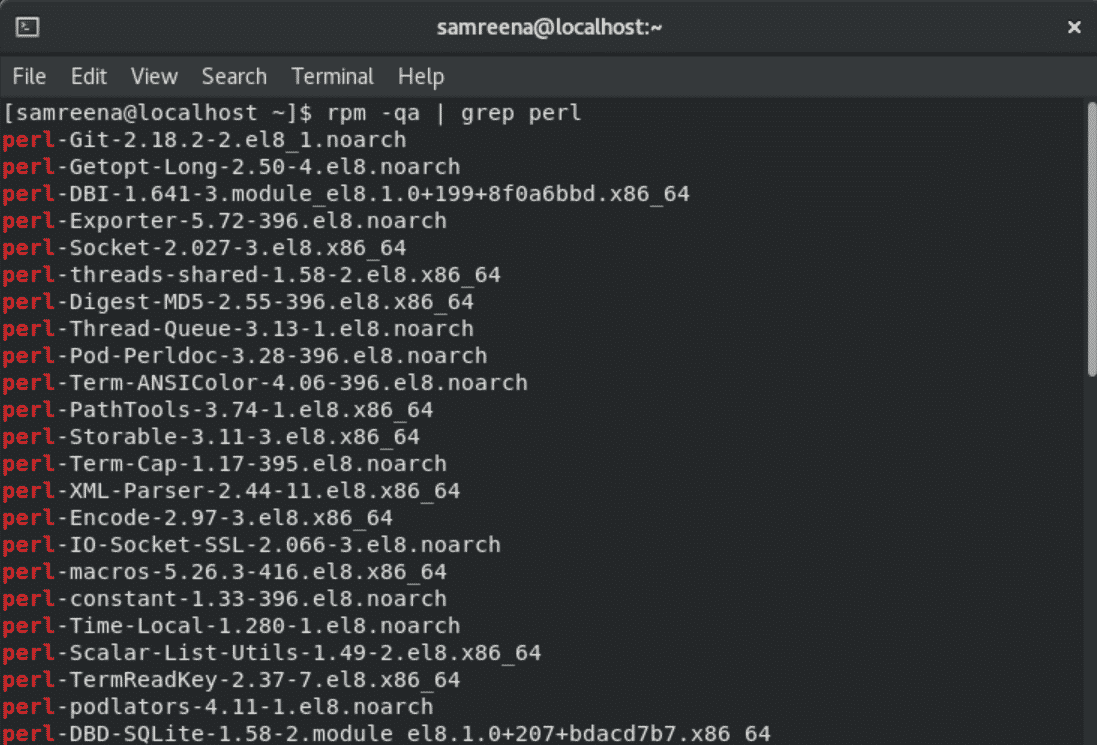Click the perl-XML-Parser package line
The height and width of the screenshot is (745, 1097).
click(x=230, y=491)
